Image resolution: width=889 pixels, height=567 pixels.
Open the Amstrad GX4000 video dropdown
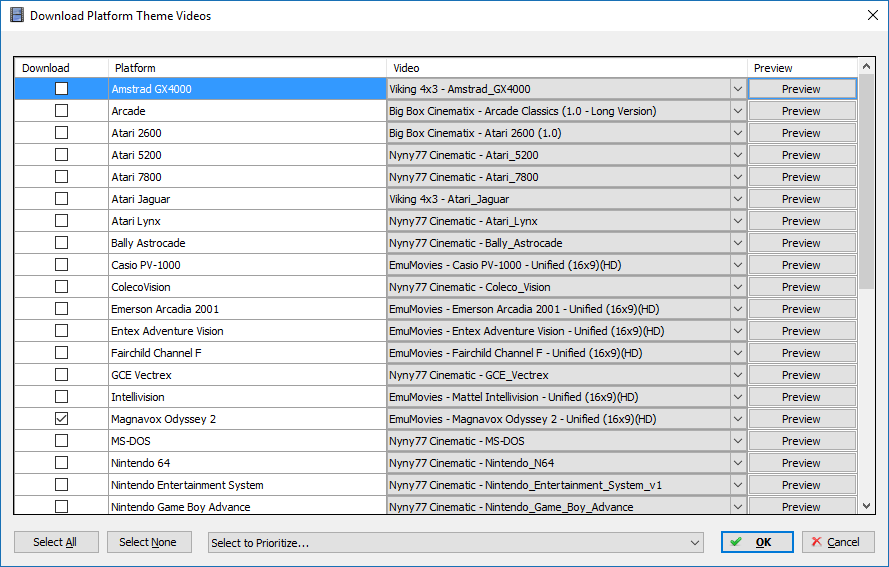point(738,89)
